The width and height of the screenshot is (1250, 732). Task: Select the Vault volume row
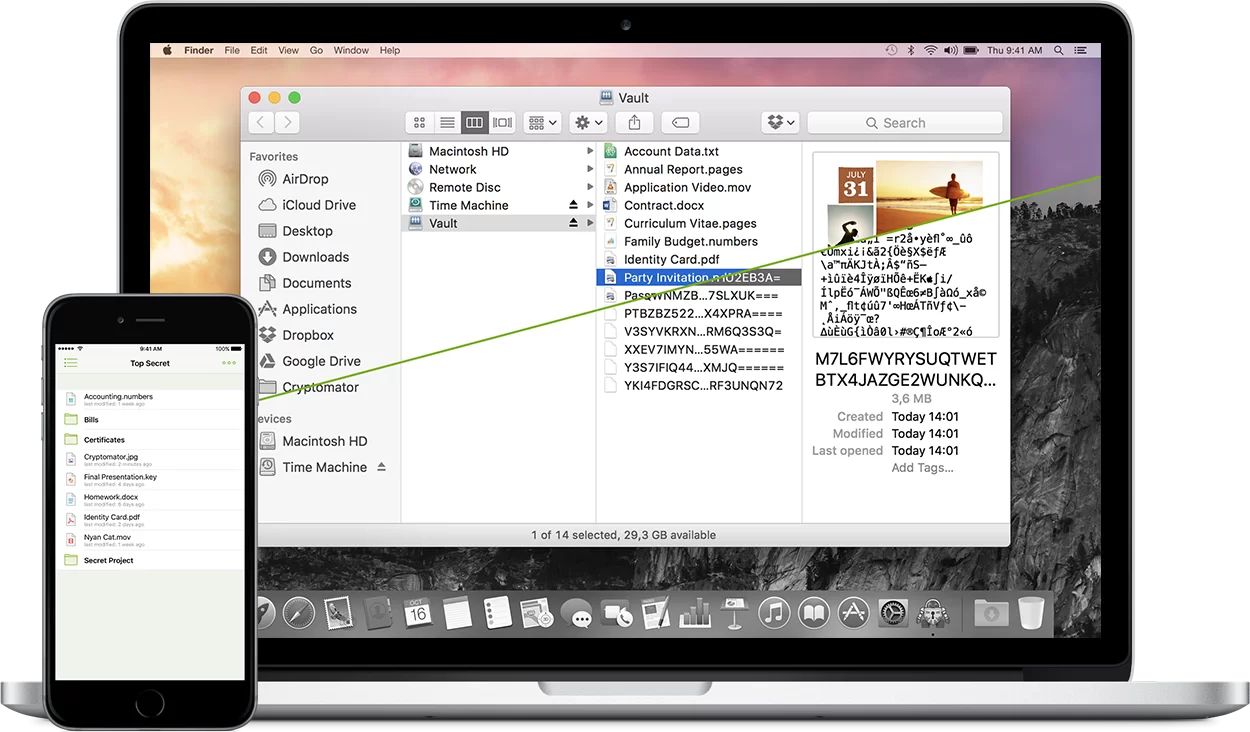(x=500, y=223)
